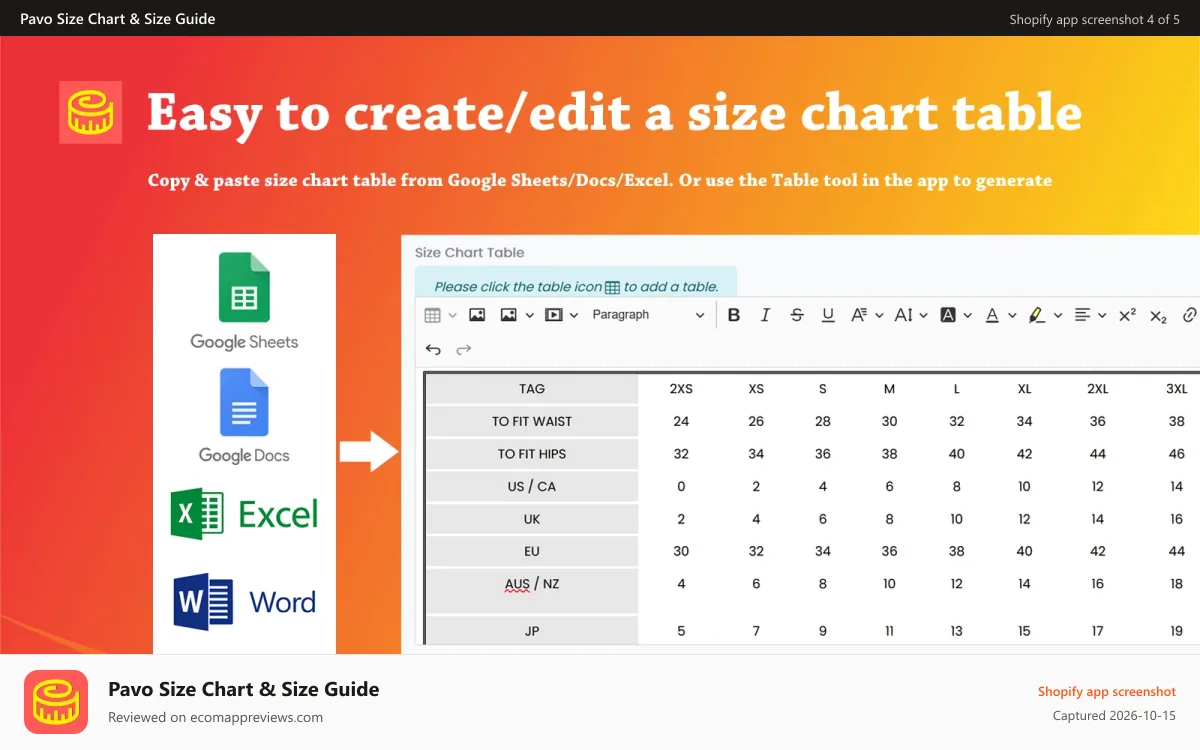Expand the font size dropdown arrow
Screen dimensions: 1200x750
click(924, 315)
